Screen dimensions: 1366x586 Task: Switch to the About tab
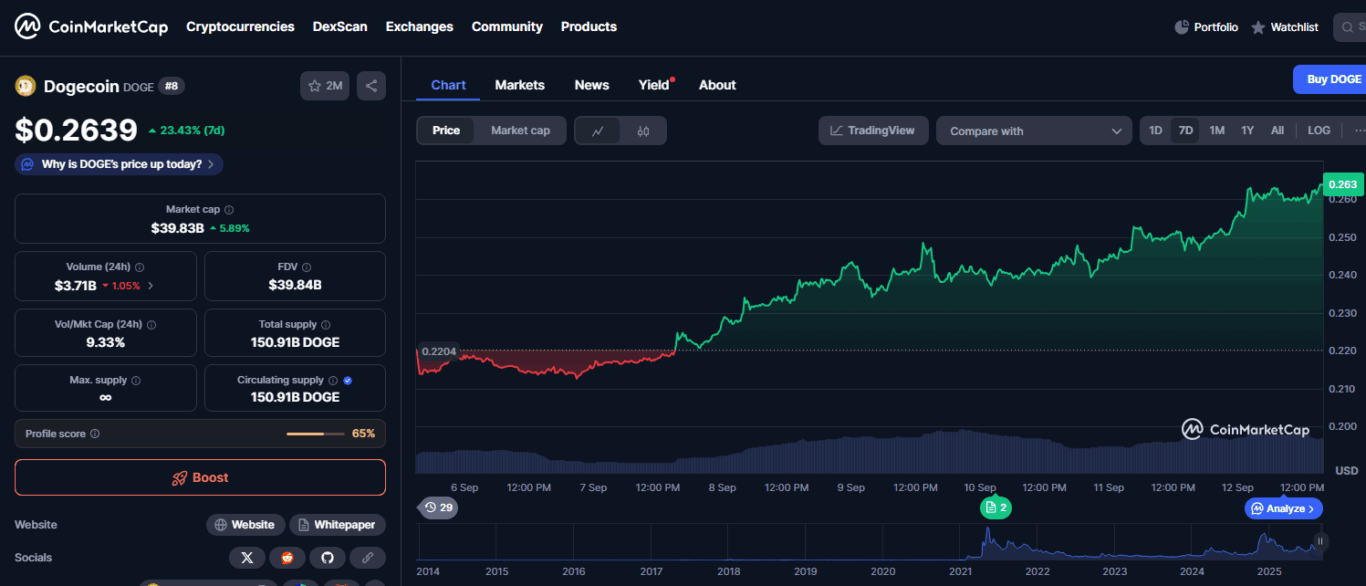pyautogui.click(x=717, y=85)
